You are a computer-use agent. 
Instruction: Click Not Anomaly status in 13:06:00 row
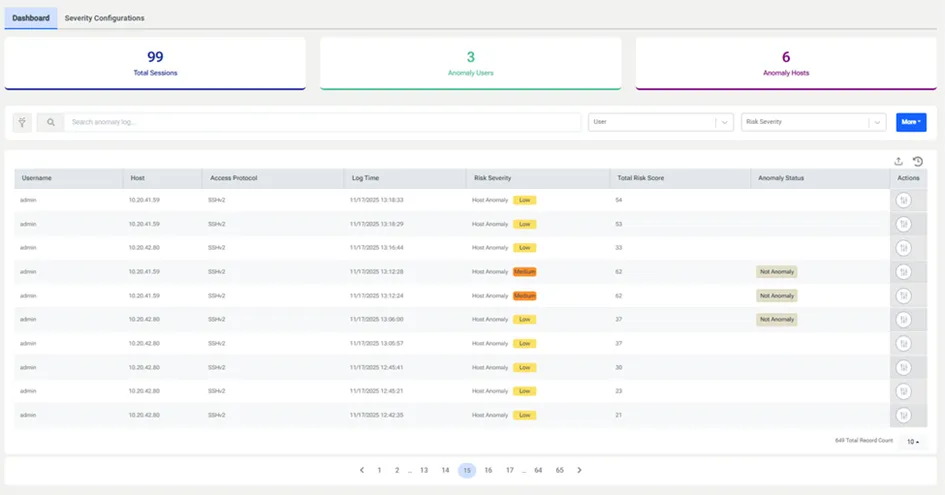[777, 320]
